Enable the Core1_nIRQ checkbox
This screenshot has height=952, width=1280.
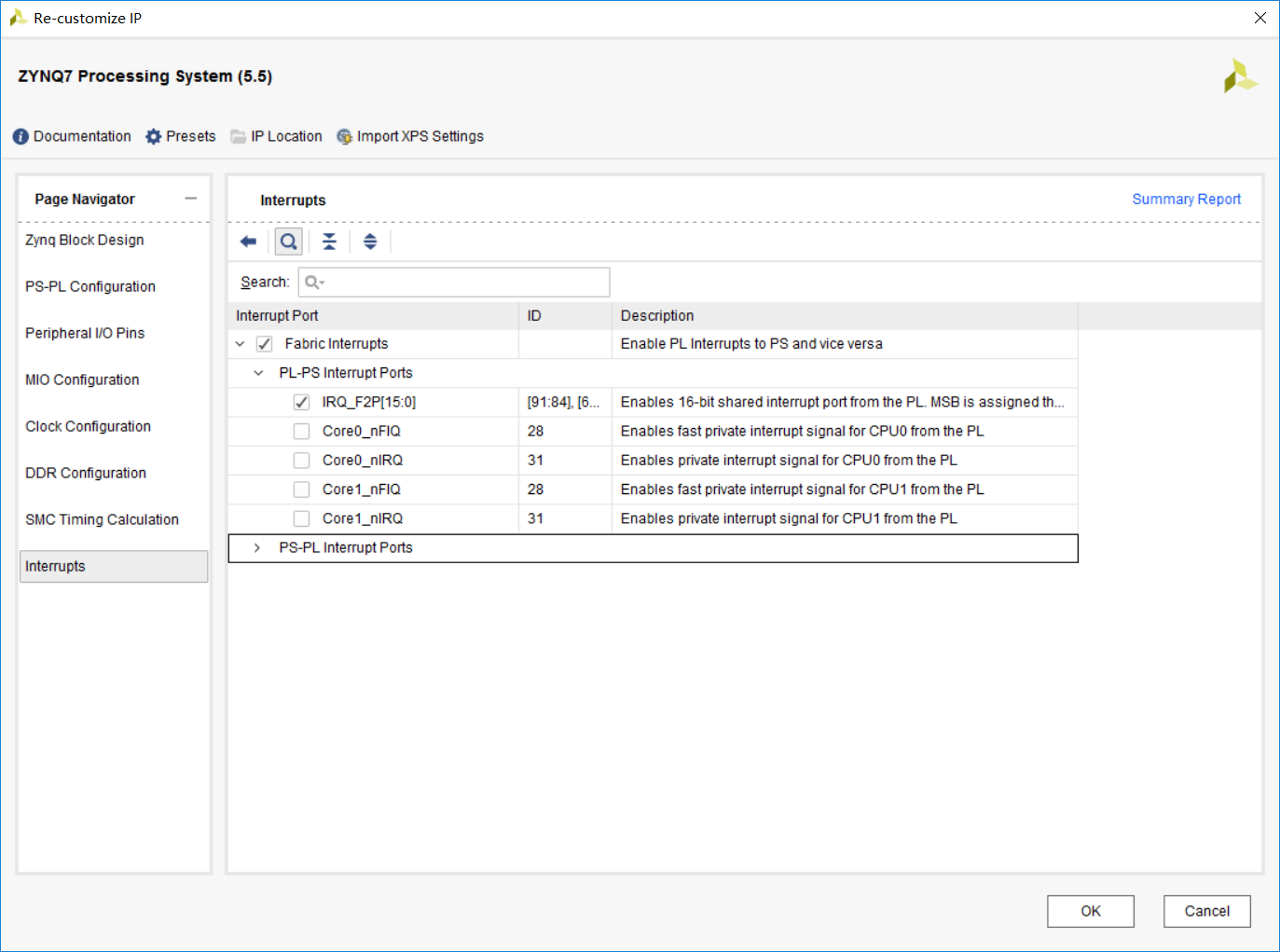click(301, 518)
